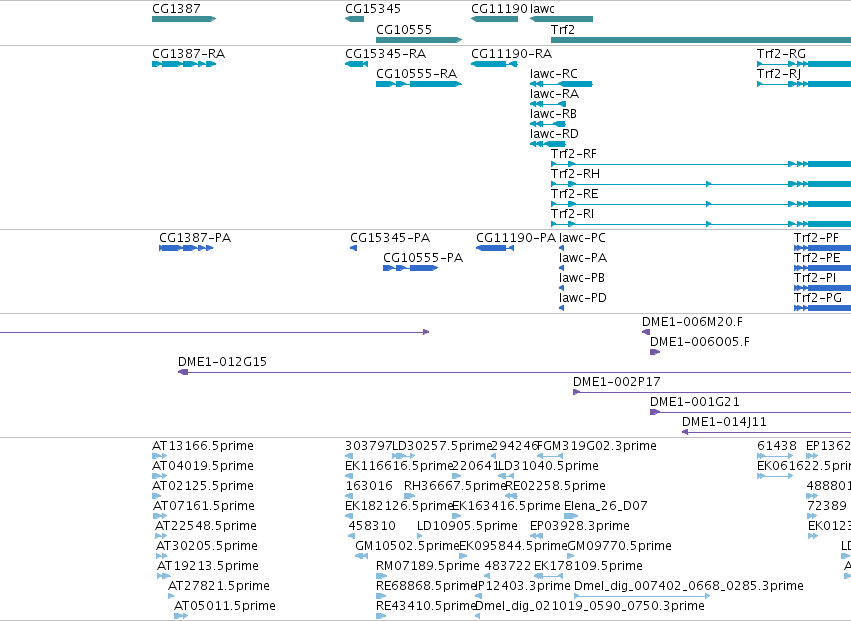Screen dimensions: 851x621
Task: Click the 61438 EST label
Action: [777, 446]
